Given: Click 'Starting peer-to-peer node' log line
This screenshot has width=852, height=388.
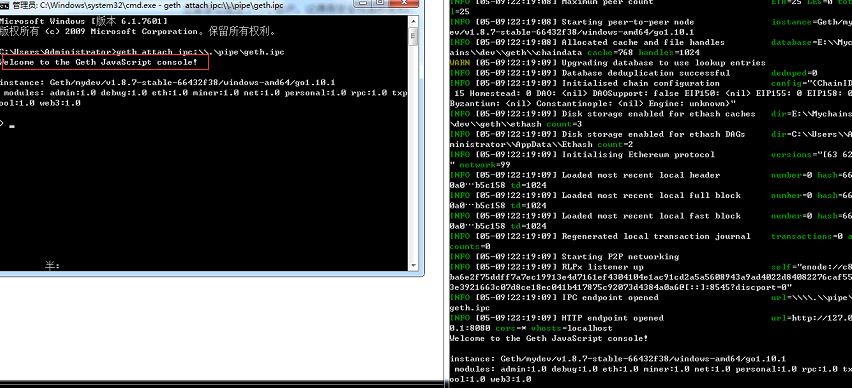Looking at the screenshot, I should 628,22.
